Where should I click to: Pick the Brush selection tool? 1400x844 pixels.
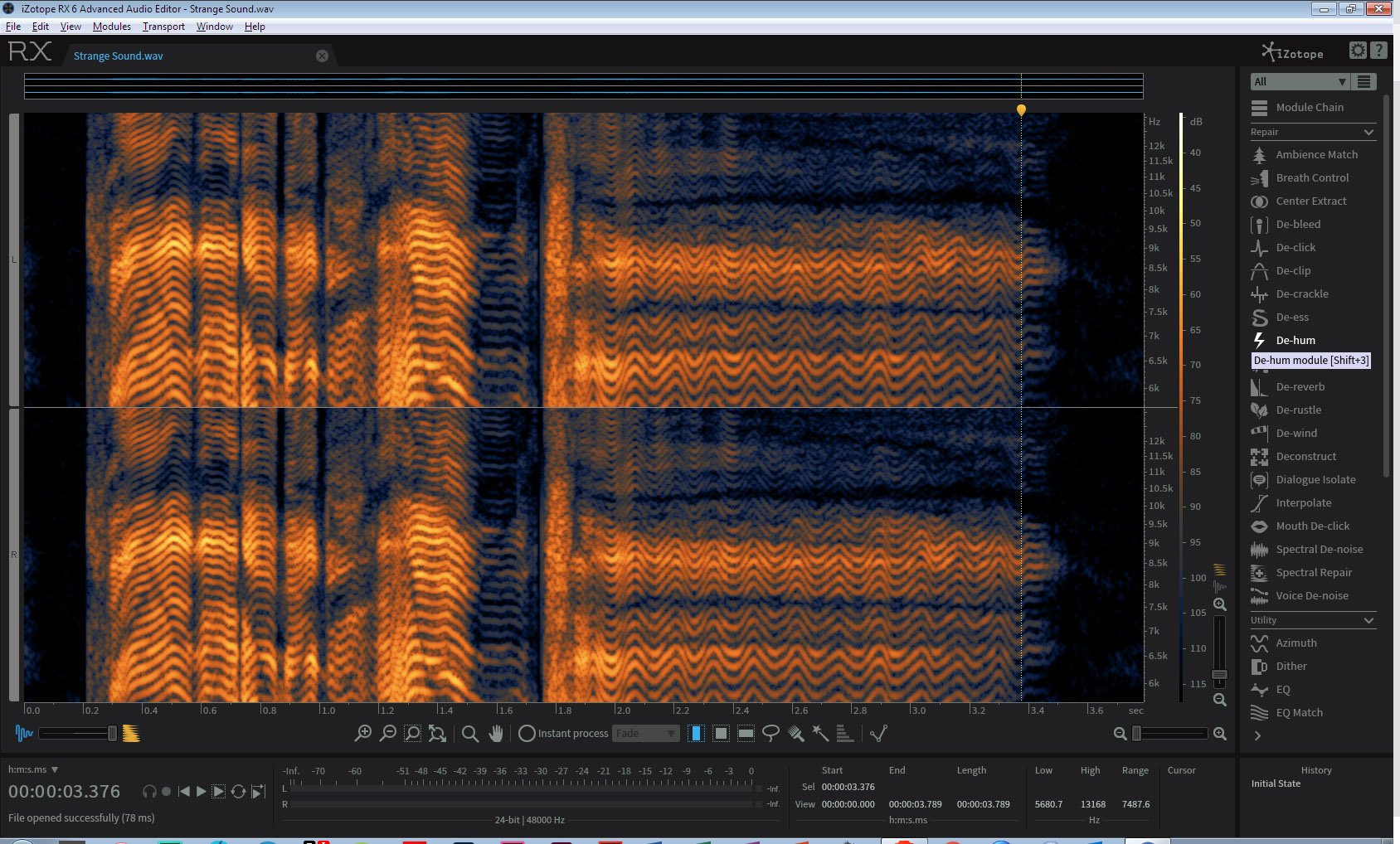[x=795, y=733]
